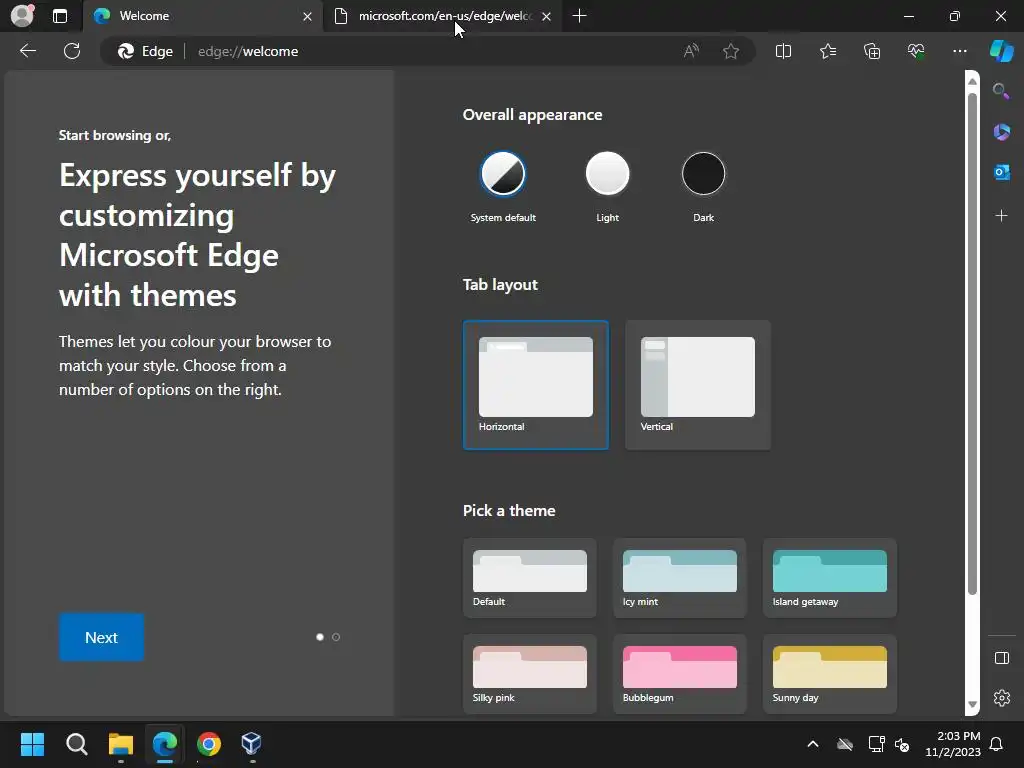
Task: Open the tab actions menu icon
Action: (x=60, y=16)
